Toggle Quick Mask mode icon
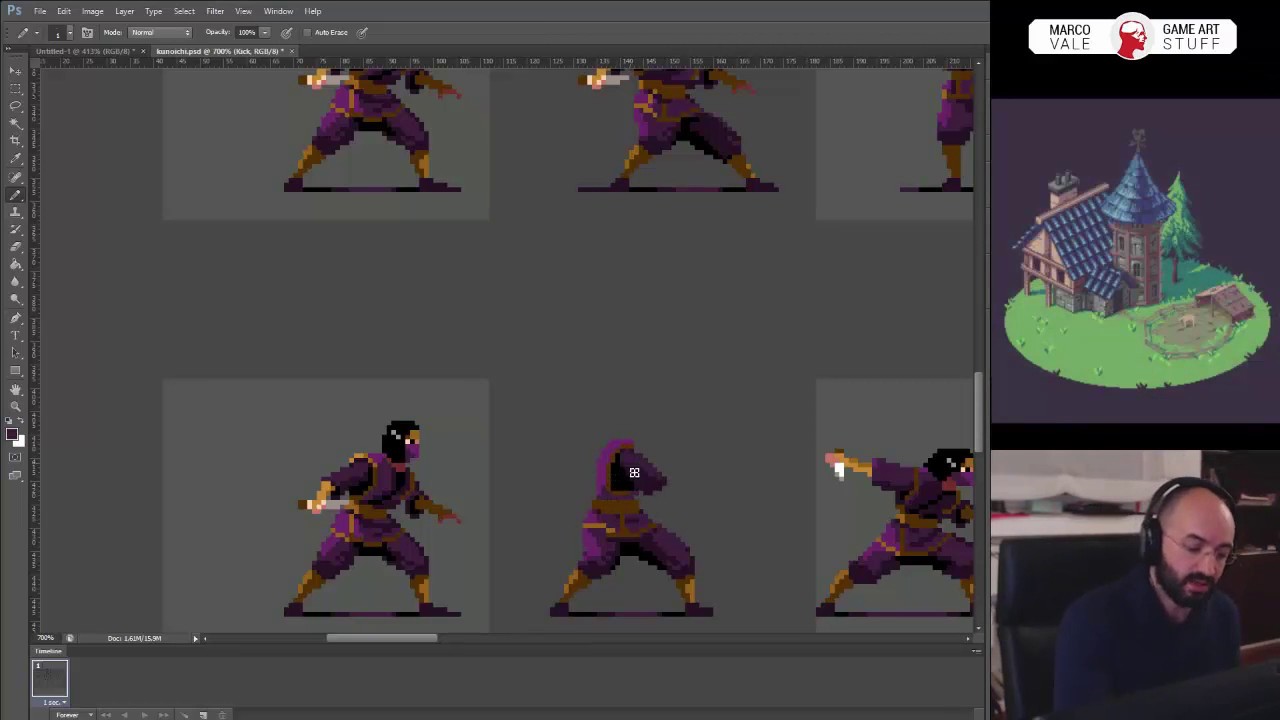The height and width of the screenshot is (720, 1280). pyautogui.click(x=15, y=457)
